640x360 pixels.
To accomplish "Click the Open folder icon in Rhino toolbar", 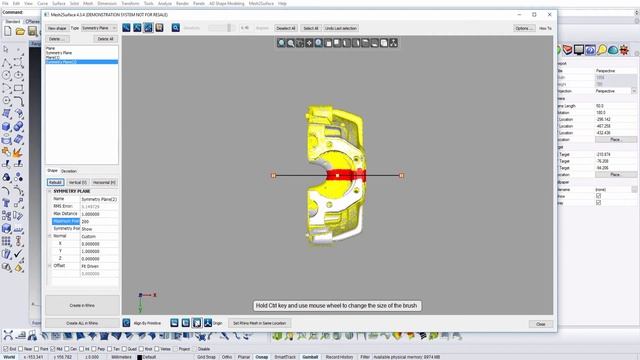I will pyautogui.click(x=20, y=31).
